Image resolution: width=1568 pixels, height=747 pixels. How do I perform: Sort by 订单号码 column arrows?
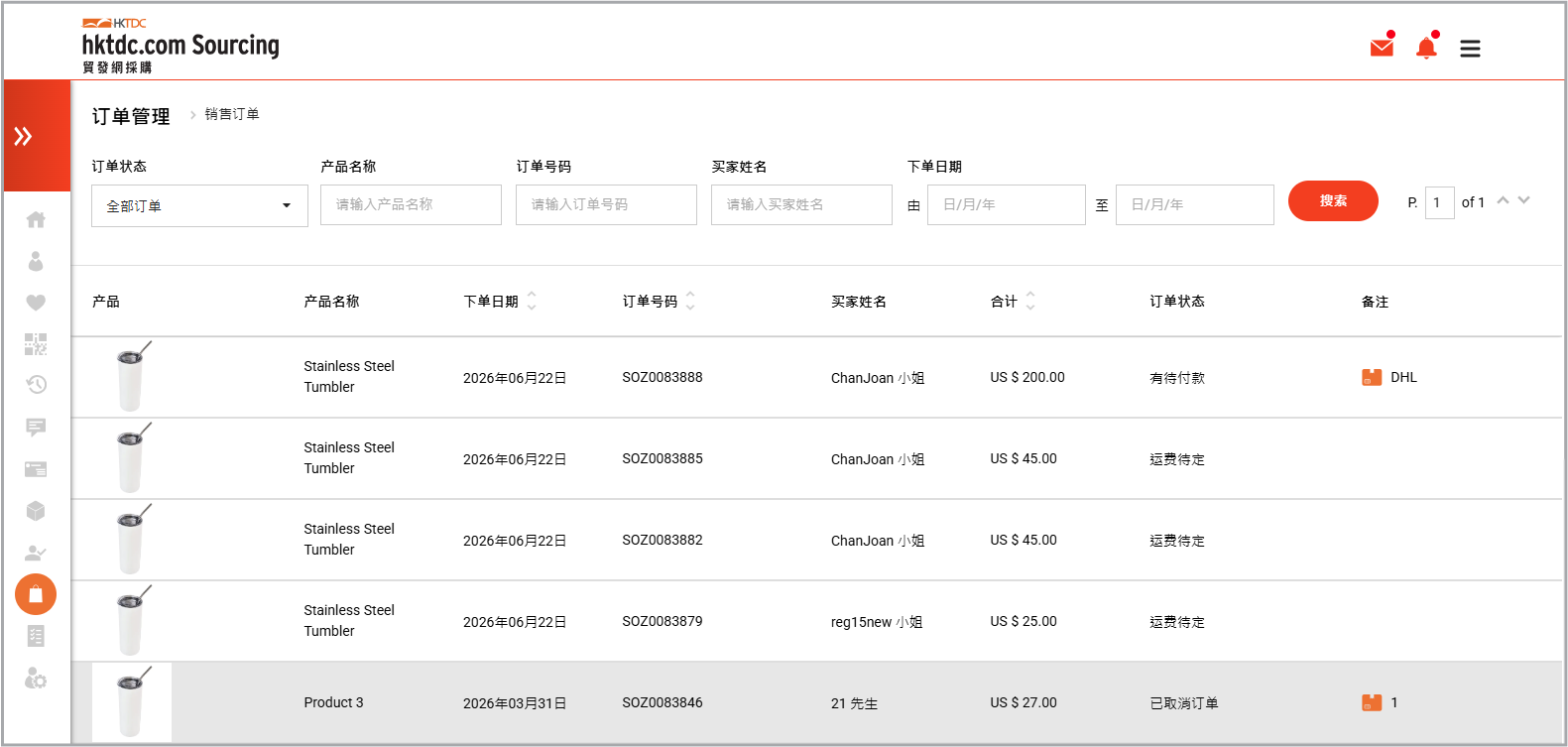tap(690, 301)
